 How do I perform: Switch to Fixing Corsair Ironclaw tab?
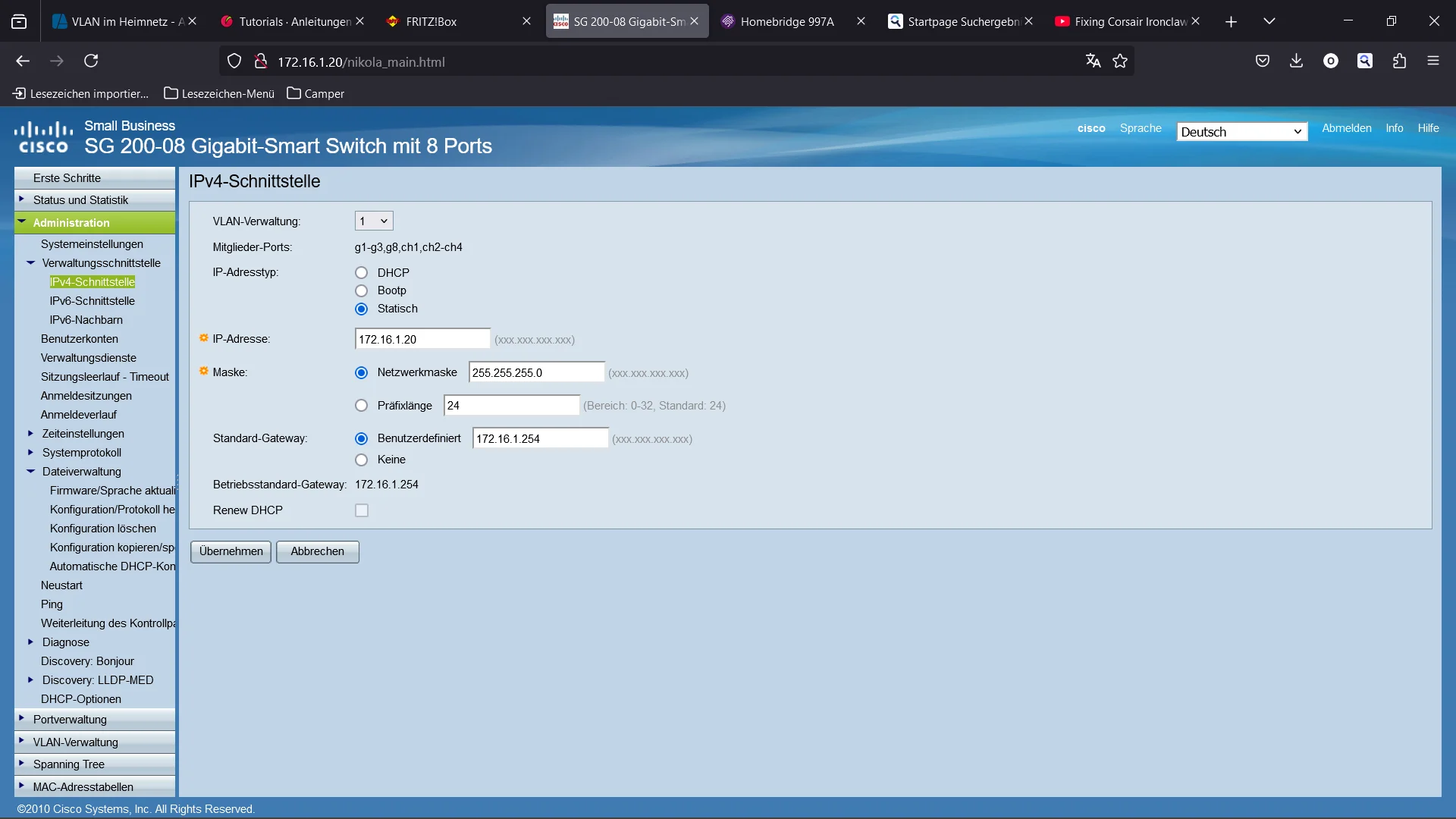1128,21
